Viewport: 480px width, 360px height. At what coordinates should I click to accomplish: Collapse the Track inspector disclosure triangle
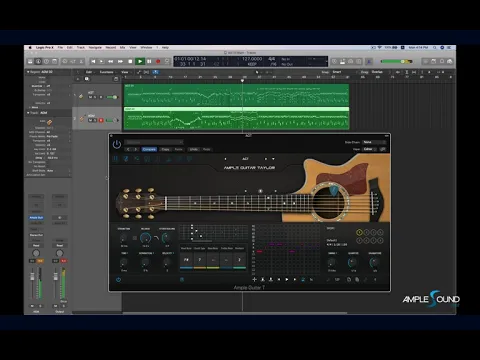click(x=28, y=113)
